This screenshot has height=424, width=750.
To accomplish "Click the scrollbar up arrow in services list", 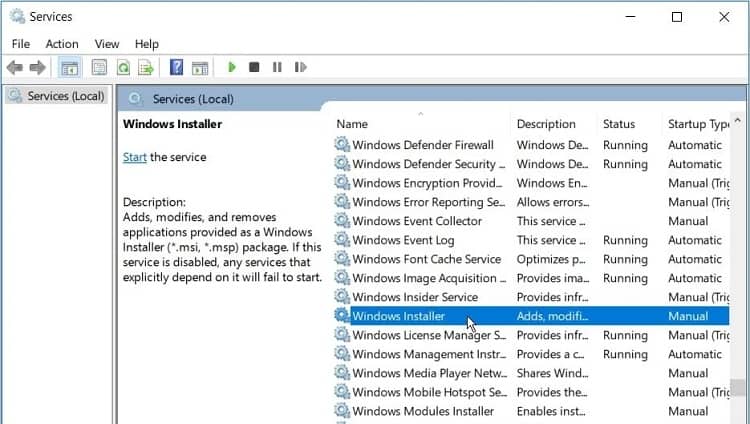I will pos(737,120).
